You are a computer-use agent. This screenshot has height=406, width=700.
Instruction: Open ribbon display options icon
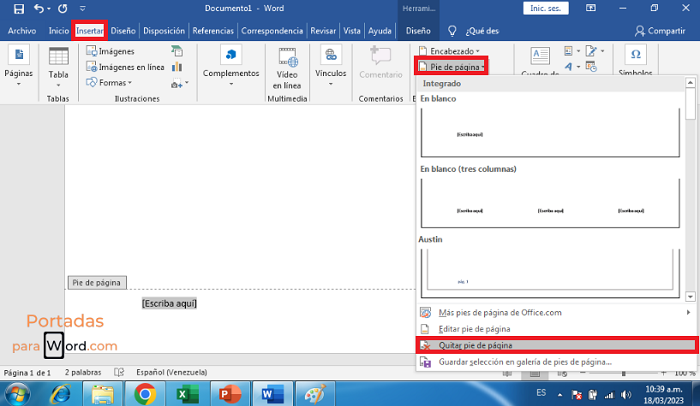pos(591,8)
